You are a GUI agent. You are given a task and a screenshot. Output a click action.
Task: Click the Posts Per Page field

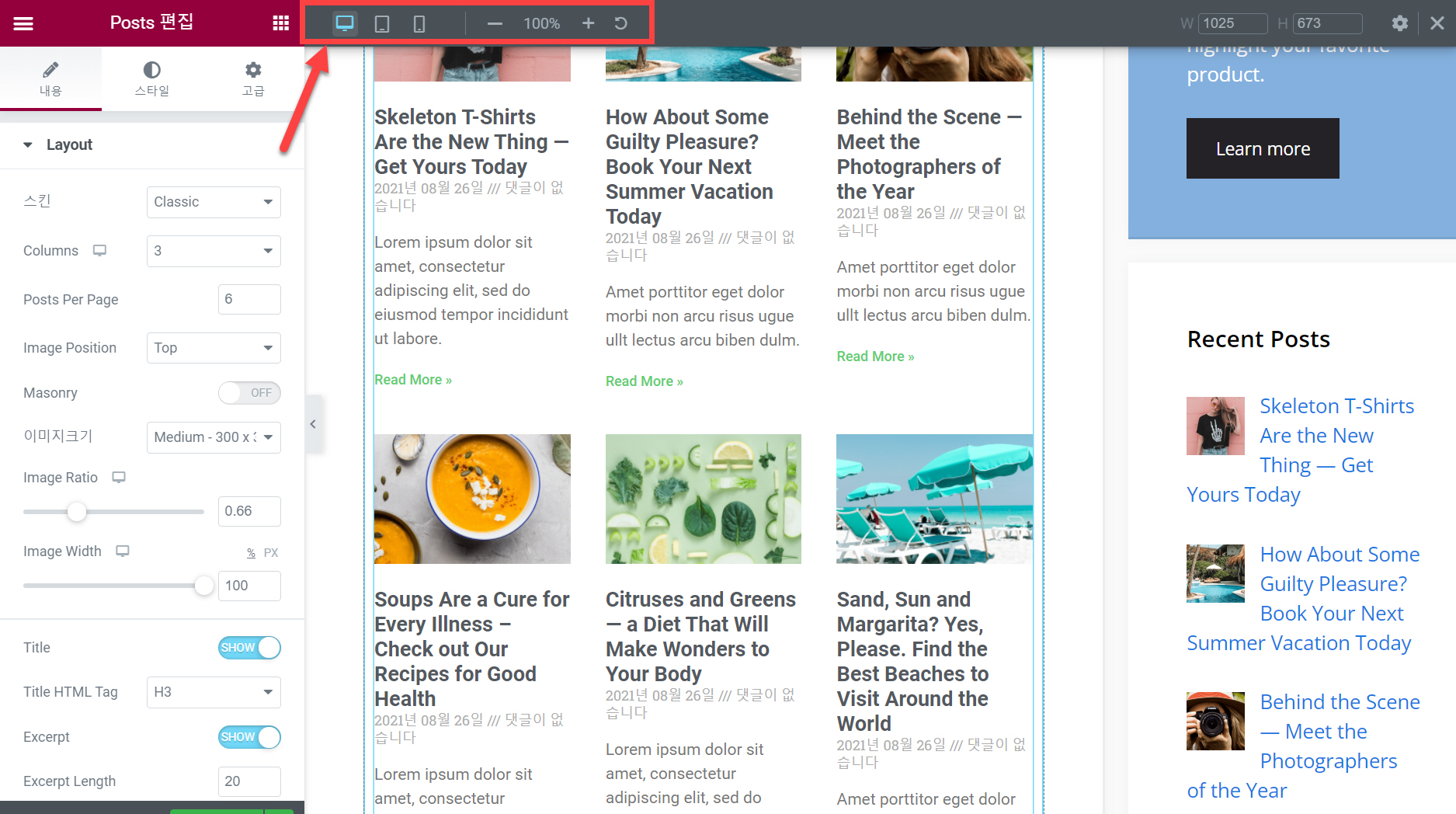[249, 299]
